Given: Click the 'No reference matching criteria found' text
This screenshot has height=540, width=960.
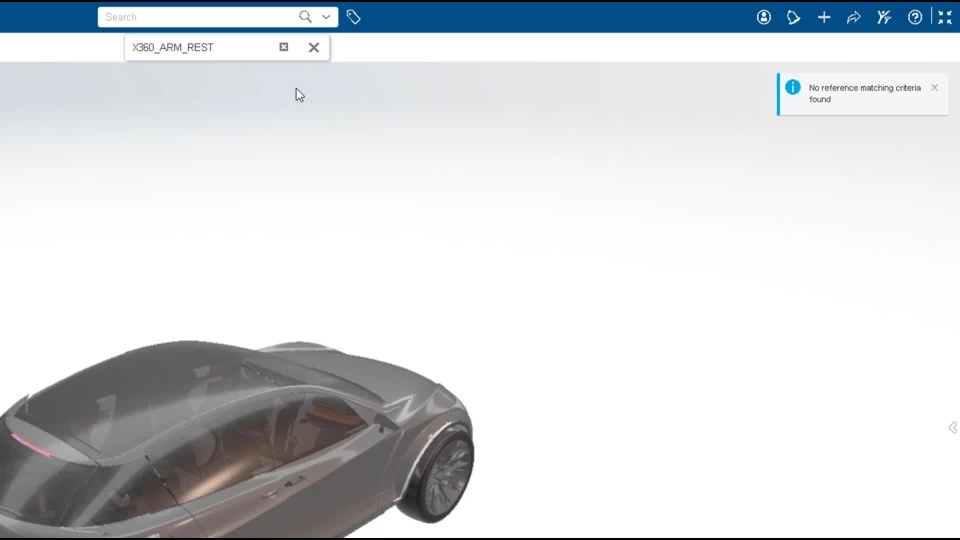Looking at the screenshot, I should [x=864, y=94].
